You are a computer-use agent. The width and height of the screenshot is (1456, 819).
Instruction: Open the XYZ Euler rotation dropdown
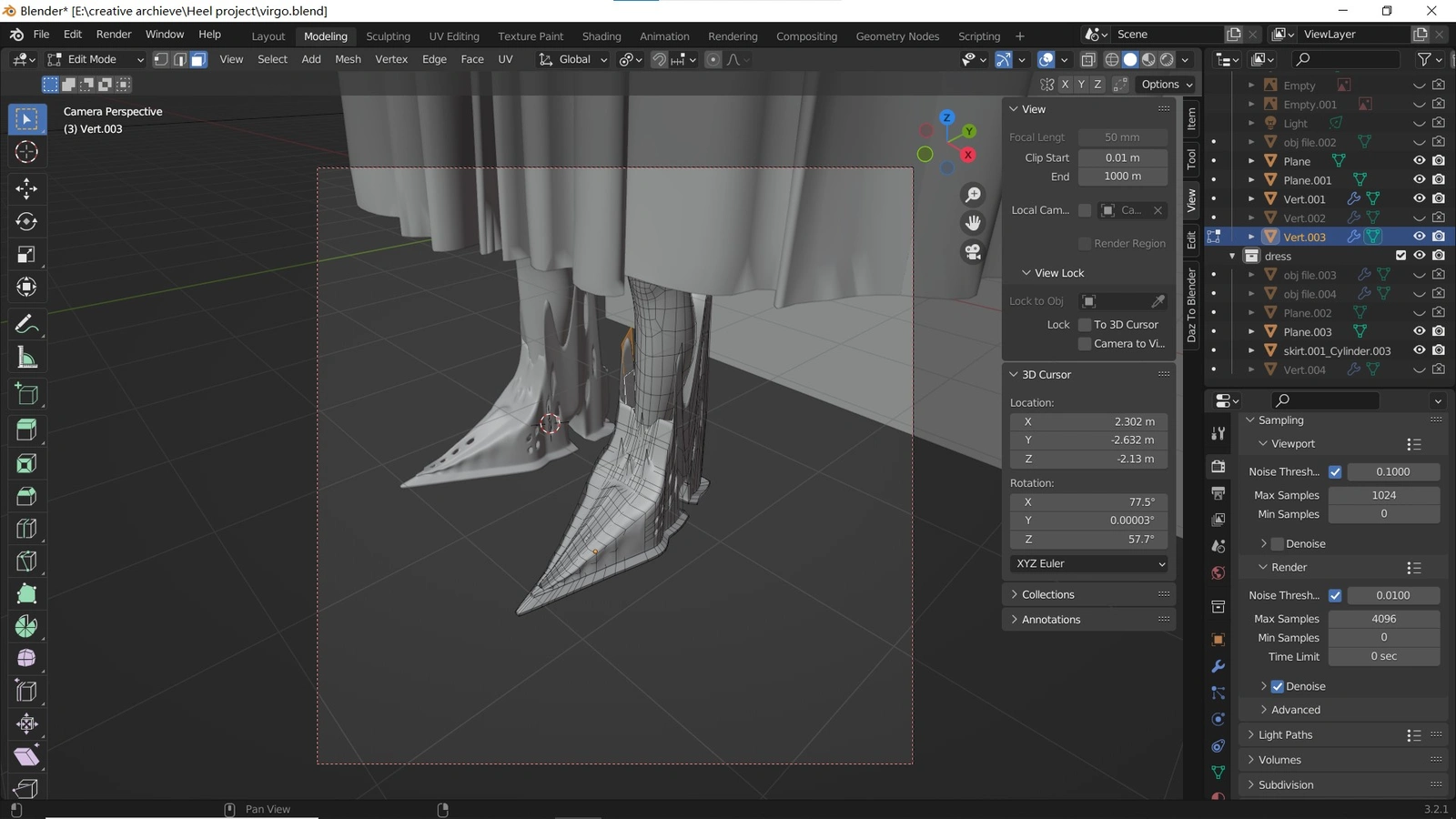[1089, 563]
